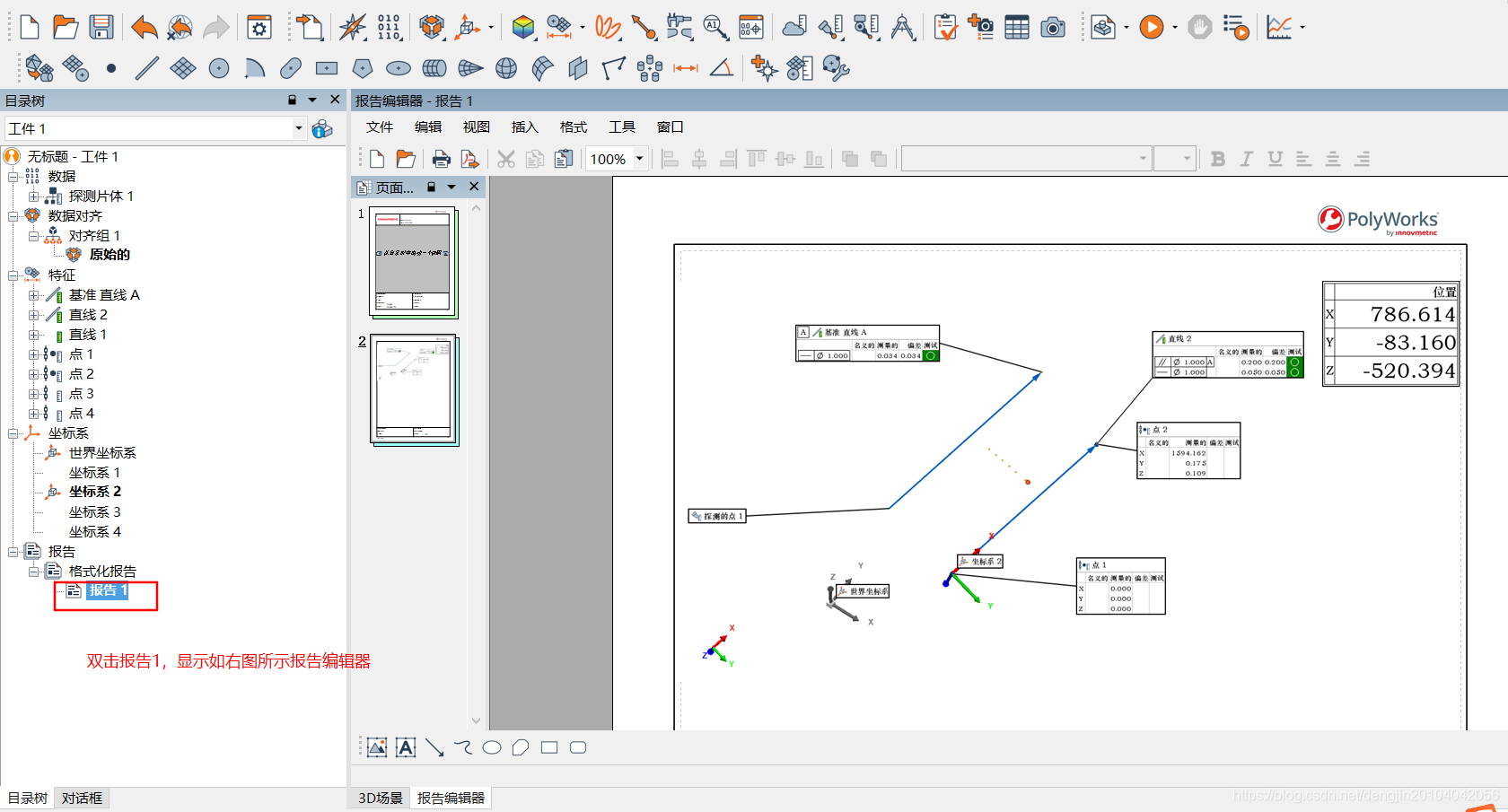The height and width of the screenshot is (812, 1508).
Task: Click the Cut scissors icon
Action: coord(506,159)
